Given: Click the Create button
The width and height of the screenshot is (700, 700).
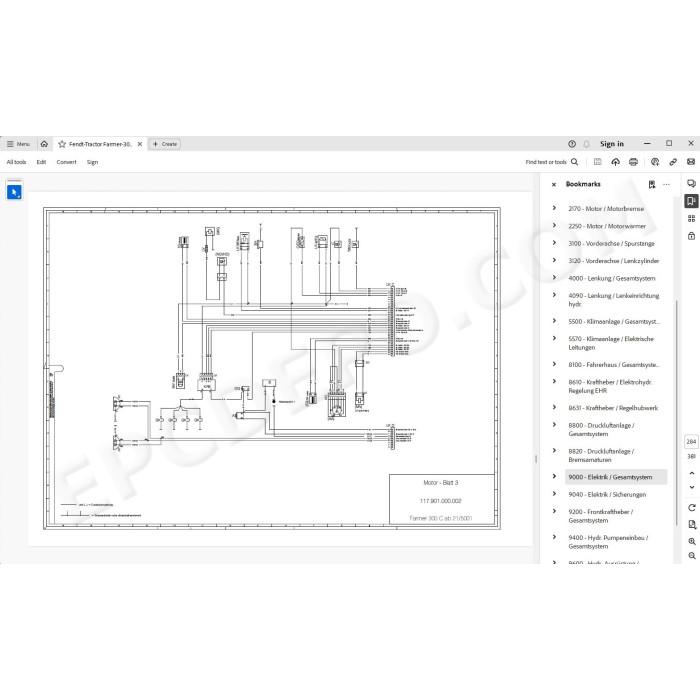Looking at the screenshot, I should pos(165,144).
